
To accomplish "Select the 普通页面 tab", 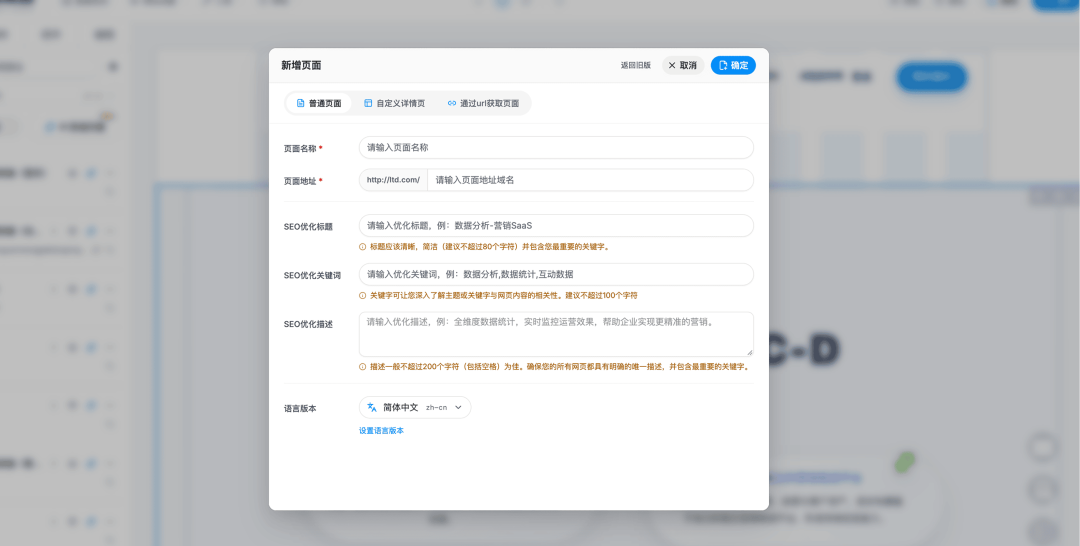I will [319, 103].
